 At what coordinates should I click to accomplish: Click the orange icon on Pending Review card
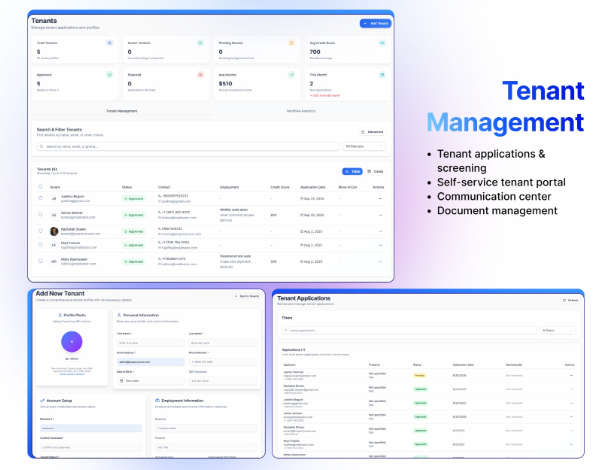coord(291,43)
